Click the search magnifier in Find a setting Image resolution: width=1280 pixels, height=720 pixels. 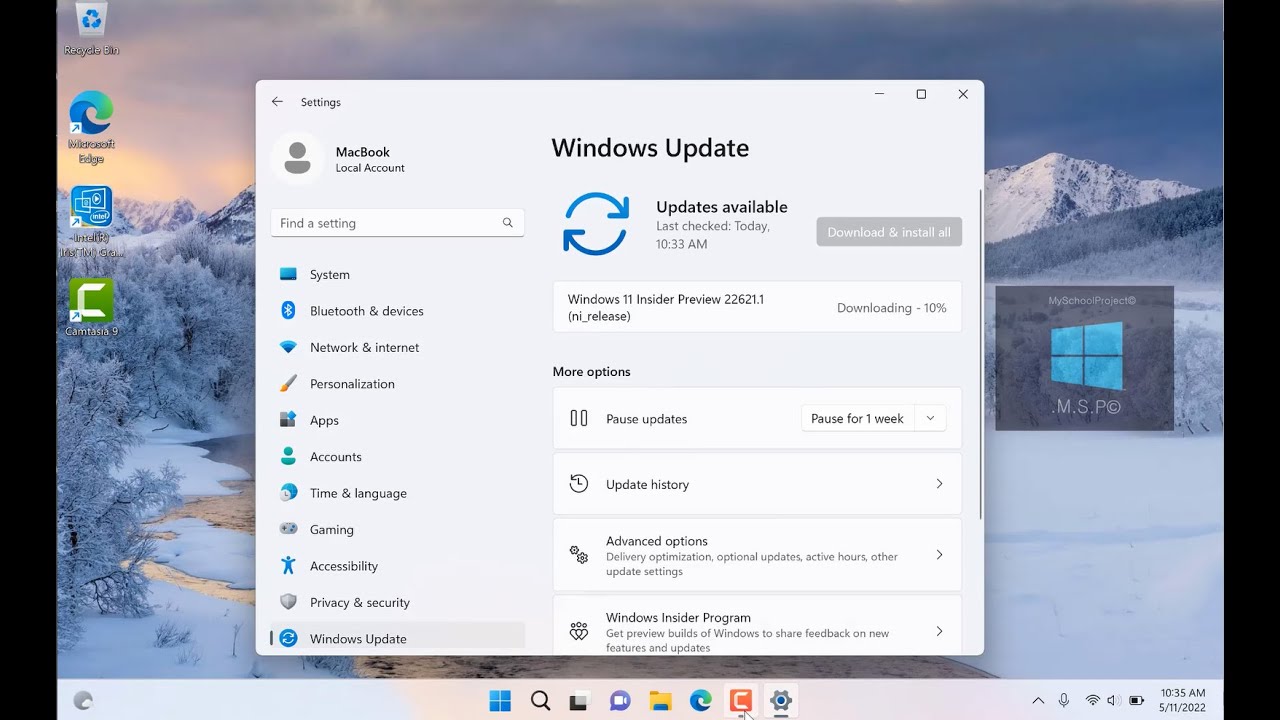point(508,223)
